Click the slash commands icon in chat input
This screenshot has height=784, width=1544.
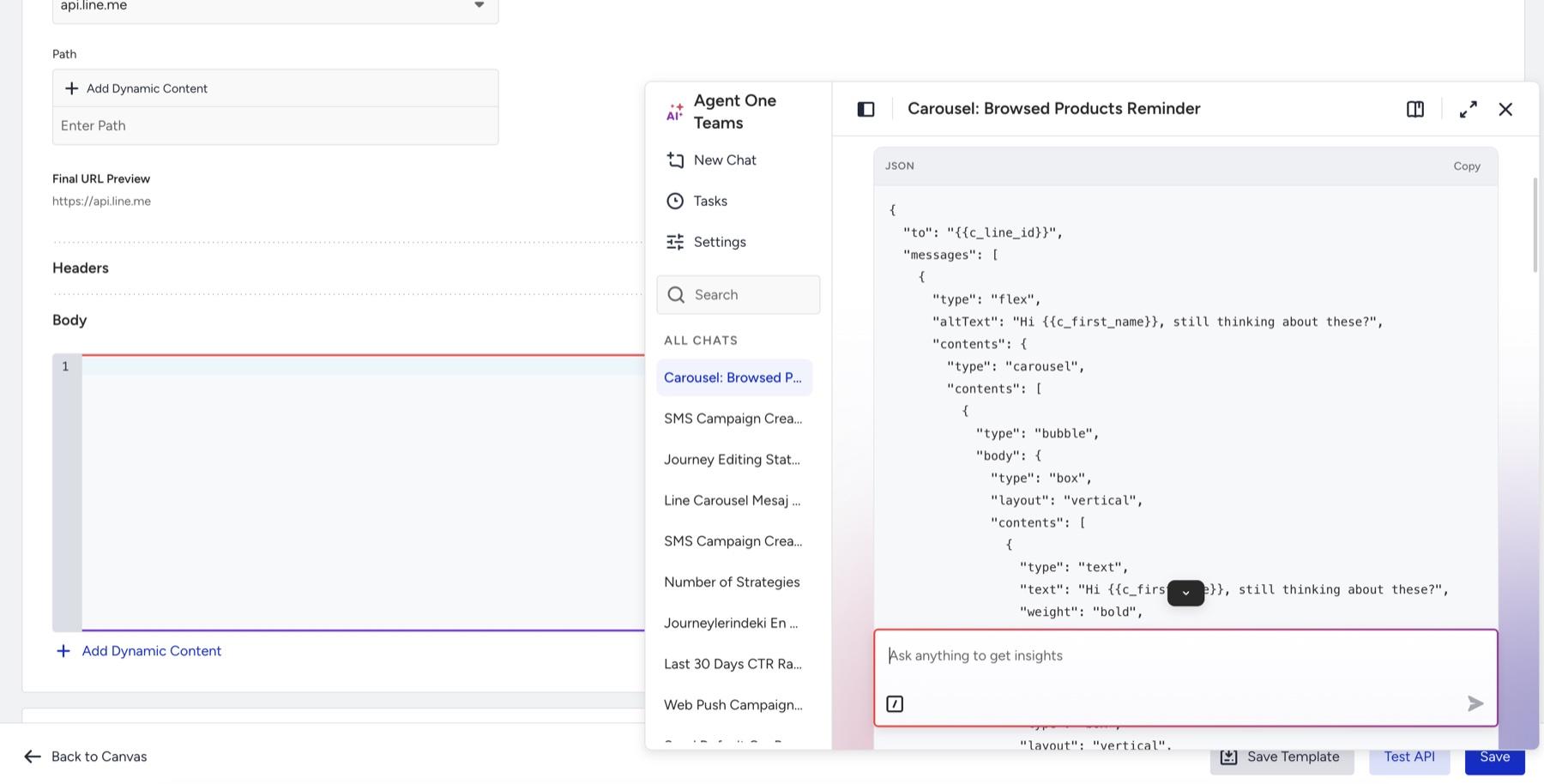[x=895, y=704]
